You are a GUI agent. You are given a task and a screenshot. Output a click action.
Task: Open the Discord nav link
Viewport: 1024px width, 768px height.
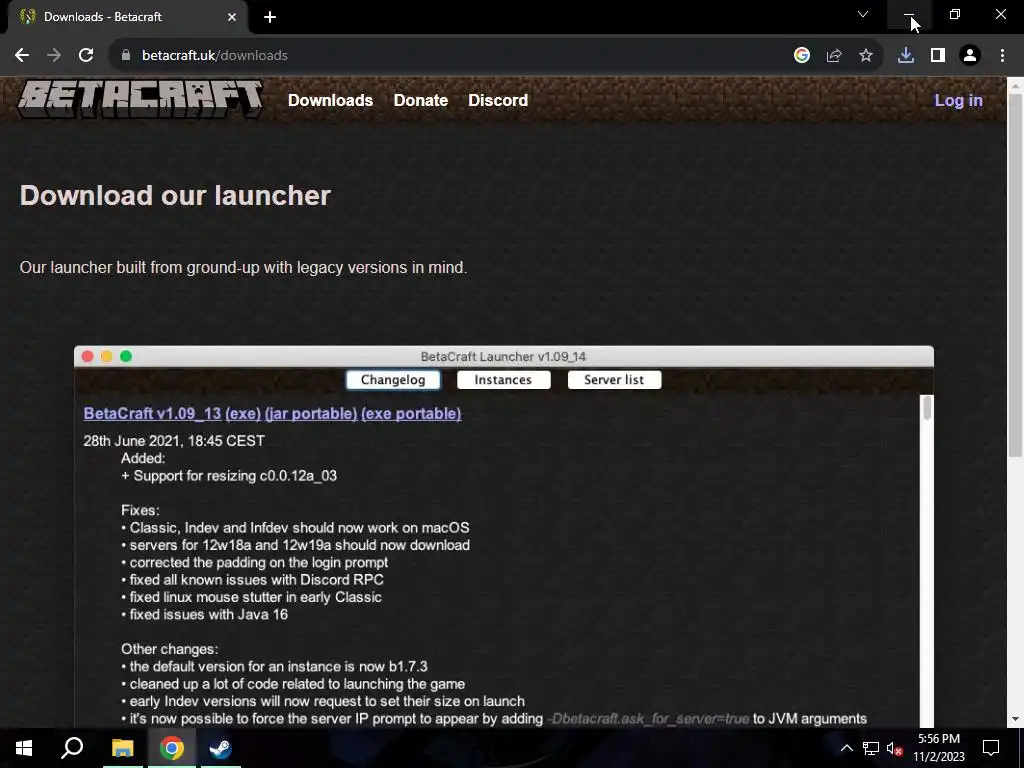pyautogui.click(x=498, y=100)
